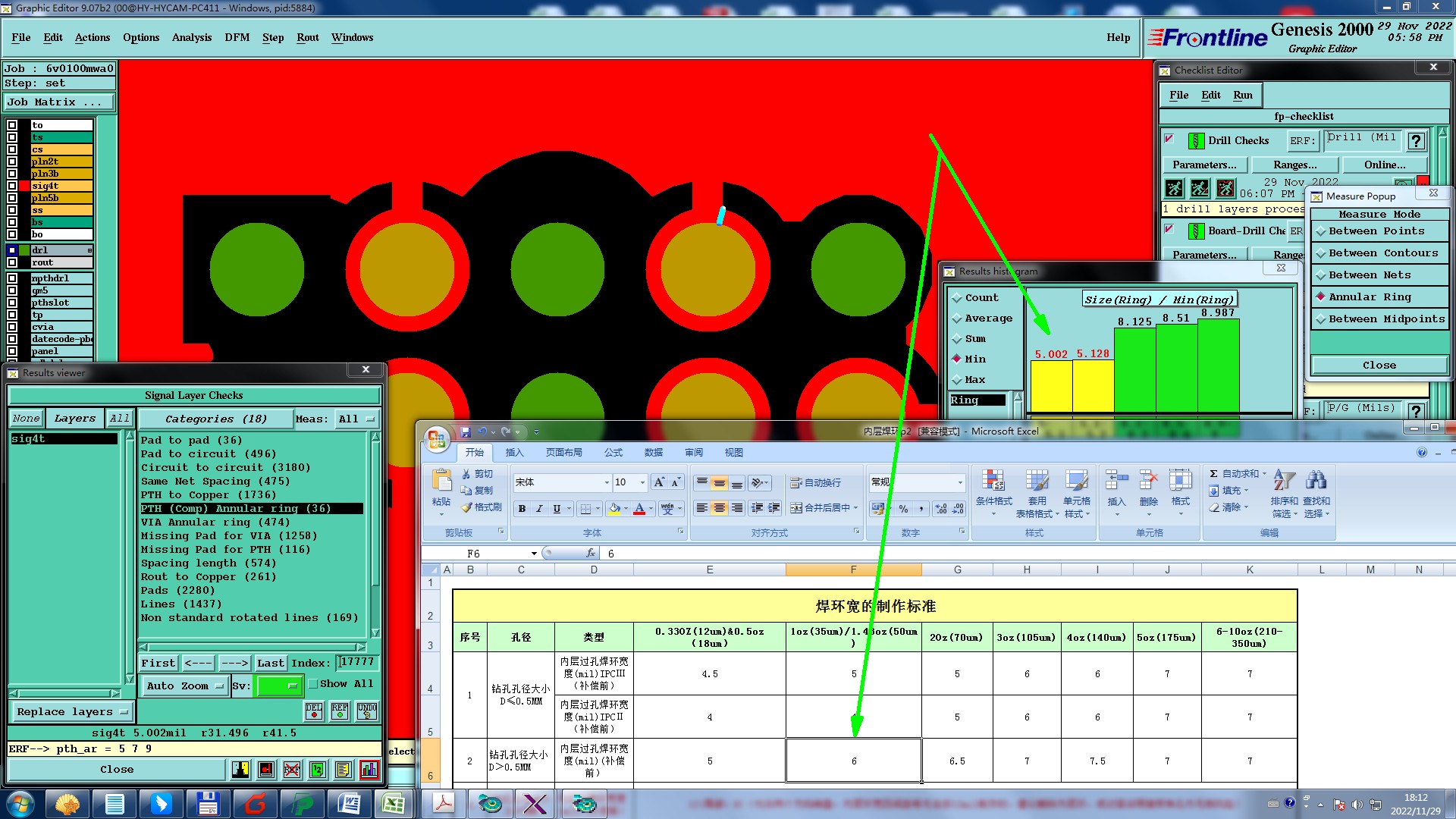This screenshot has width=1456, height=819.
Task: Click the green Sv color selector
Action: coord(278,686)
